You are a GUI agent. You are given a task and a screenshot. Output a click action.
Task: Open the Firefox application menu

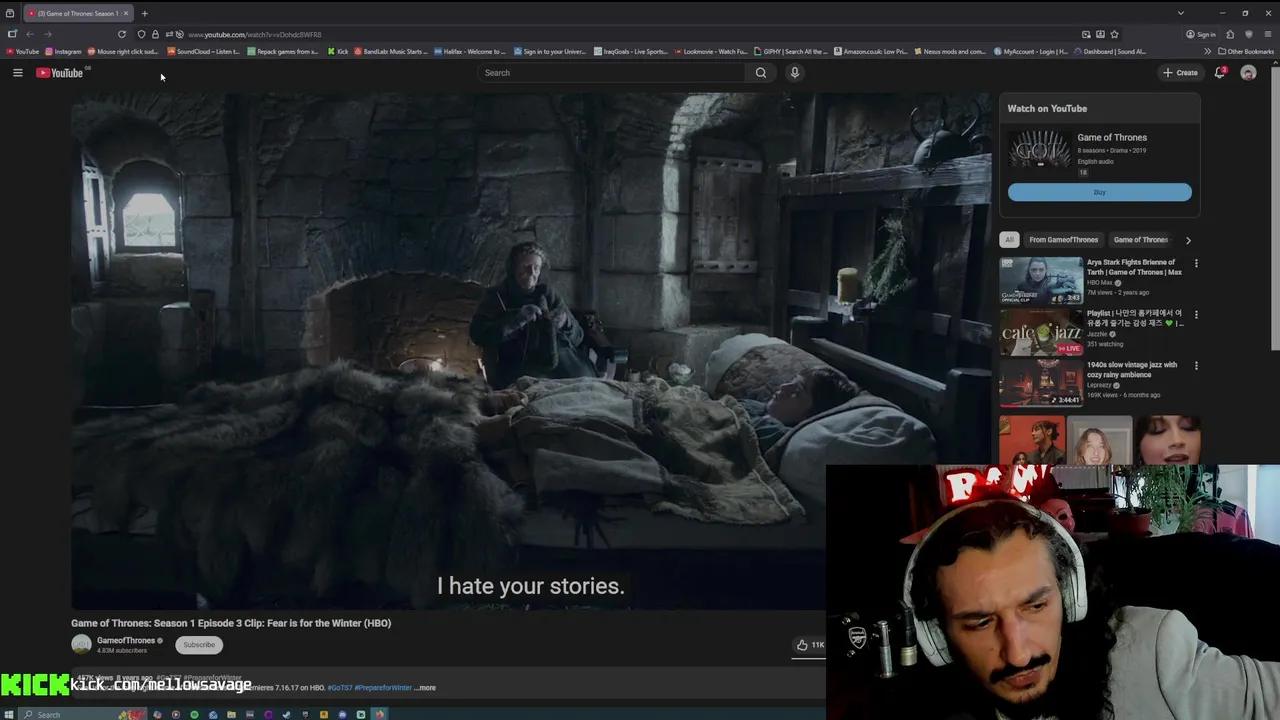[x=1268, y=34]
